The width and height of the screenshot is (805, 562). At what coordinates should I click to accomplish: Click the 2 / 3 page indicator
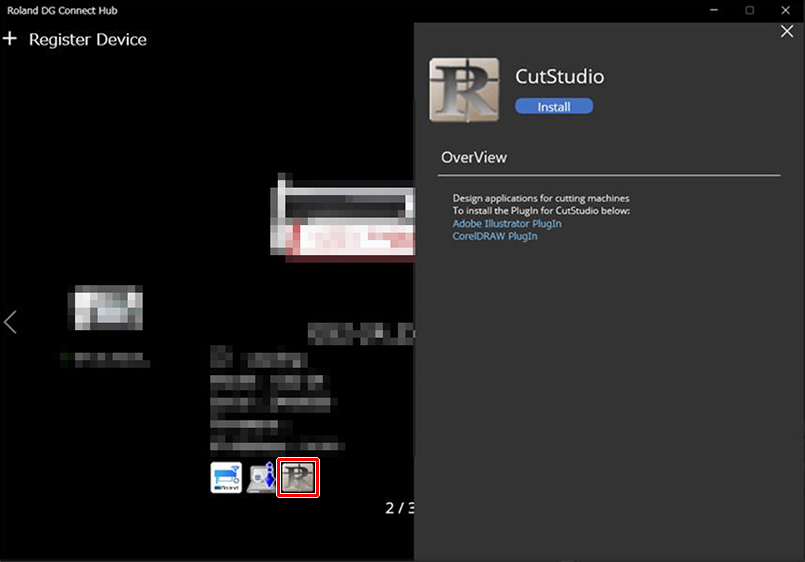point(400,508)
